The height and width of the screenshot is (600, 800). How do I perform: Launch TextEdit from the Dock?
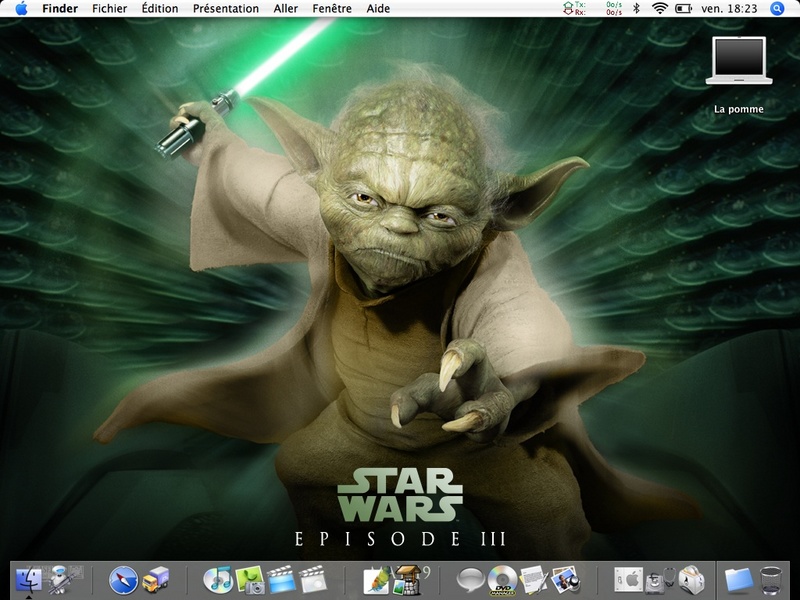tap(533, 580)
